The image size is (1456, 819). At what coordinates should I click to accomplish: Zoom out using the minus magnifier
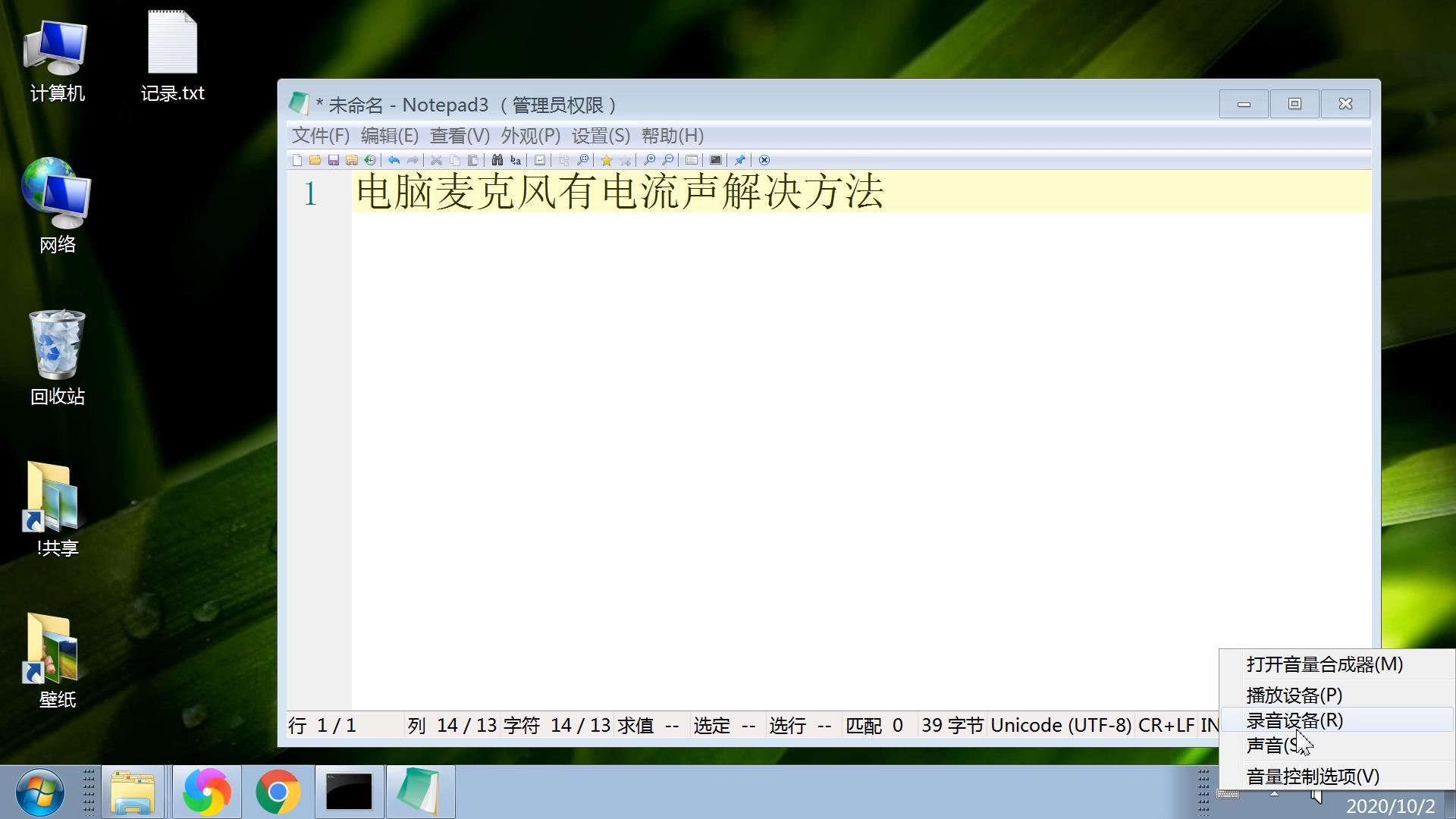click(x=667, y=160)
